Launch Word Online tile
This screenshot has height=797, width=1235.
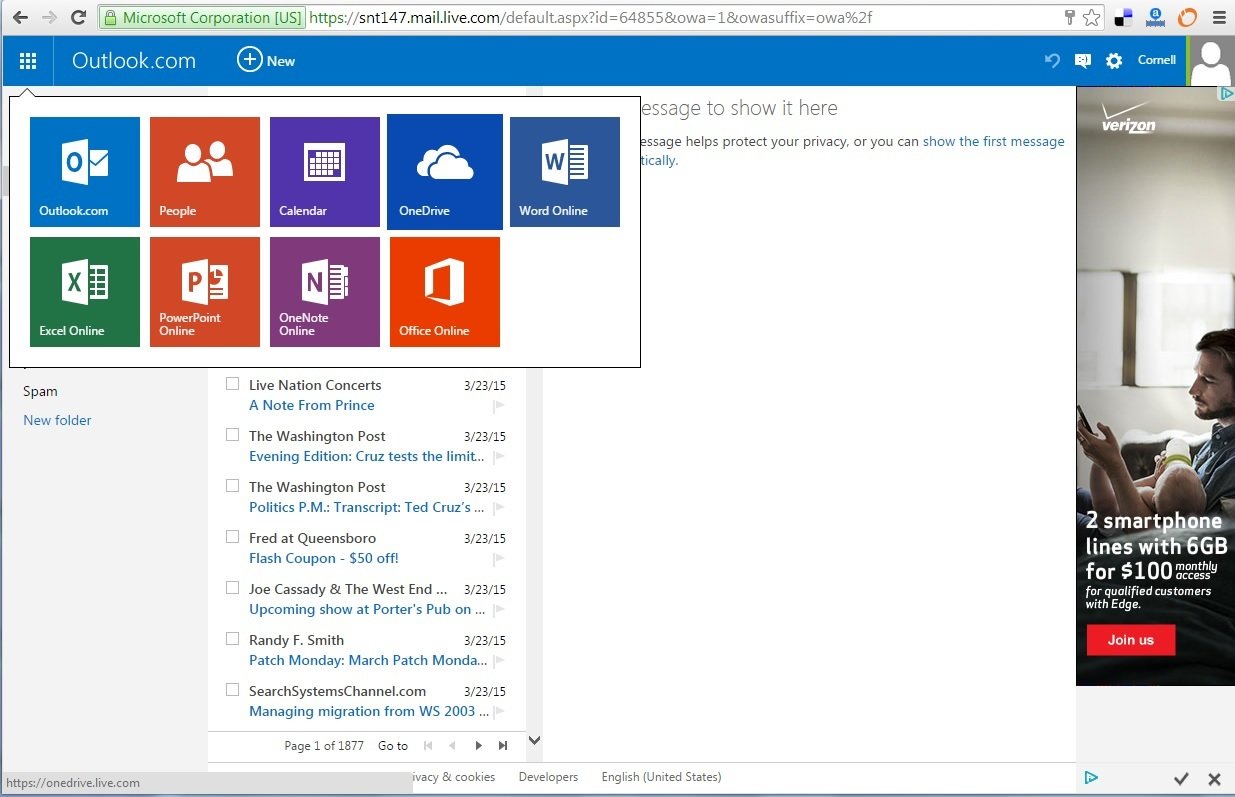[x=565, y=172]
